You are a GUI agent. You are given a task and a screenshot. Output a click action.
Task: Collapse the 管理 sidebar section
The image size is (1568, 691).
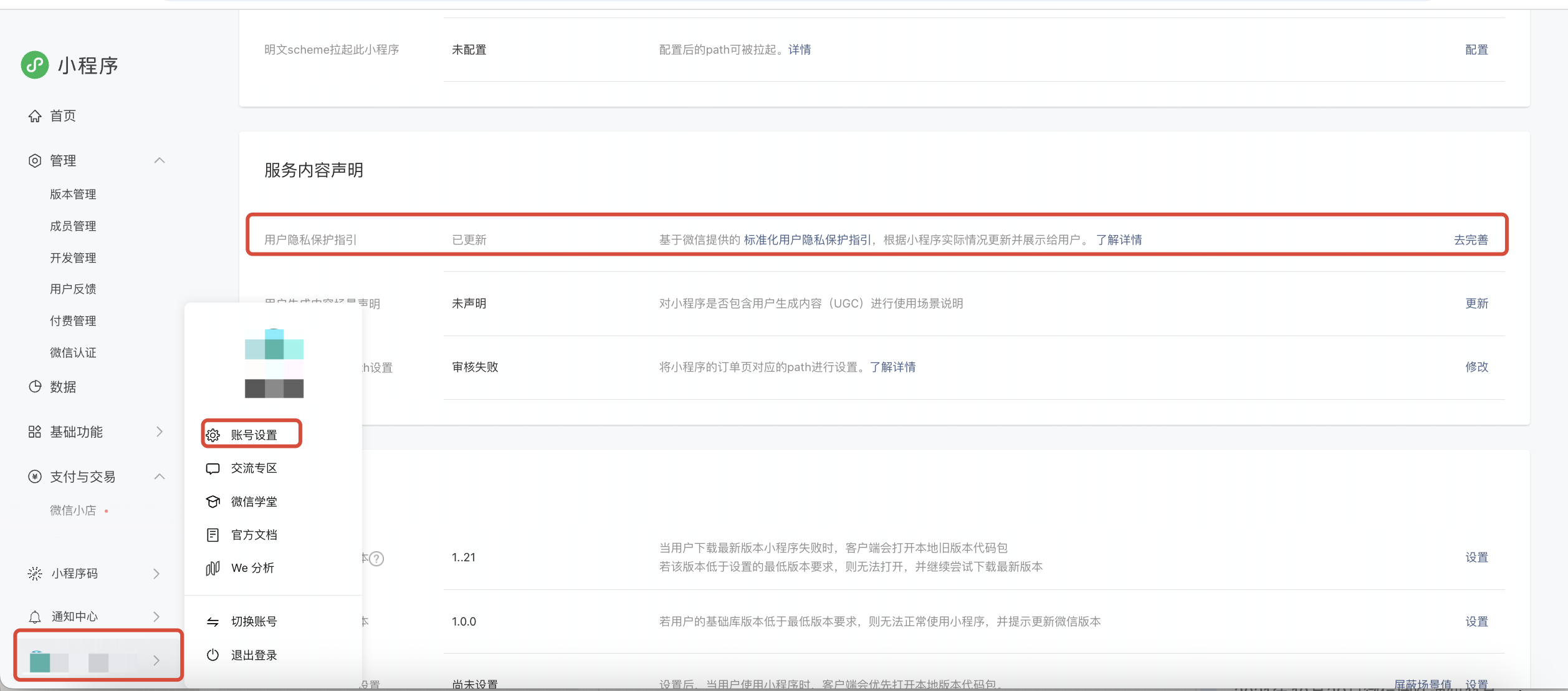click(160, 160)
